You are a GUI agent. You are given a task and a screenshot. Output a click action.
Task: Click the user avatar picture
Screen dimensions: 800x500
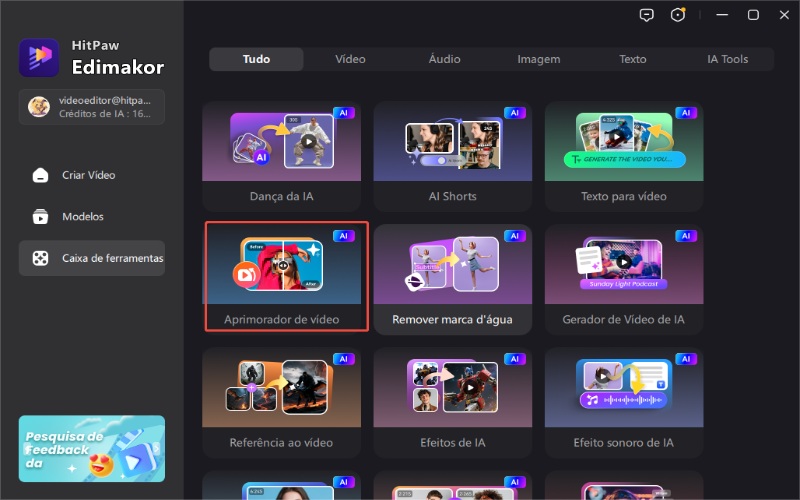click(39, 107)
